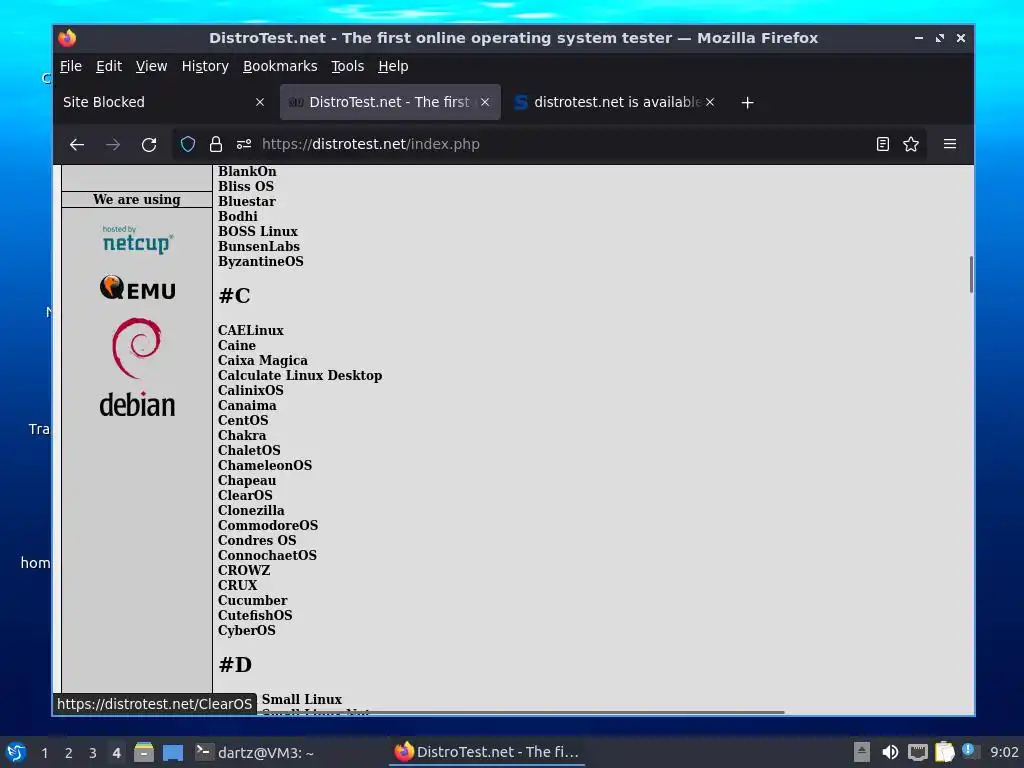Open the update notifier tray icon

(969, 751)
